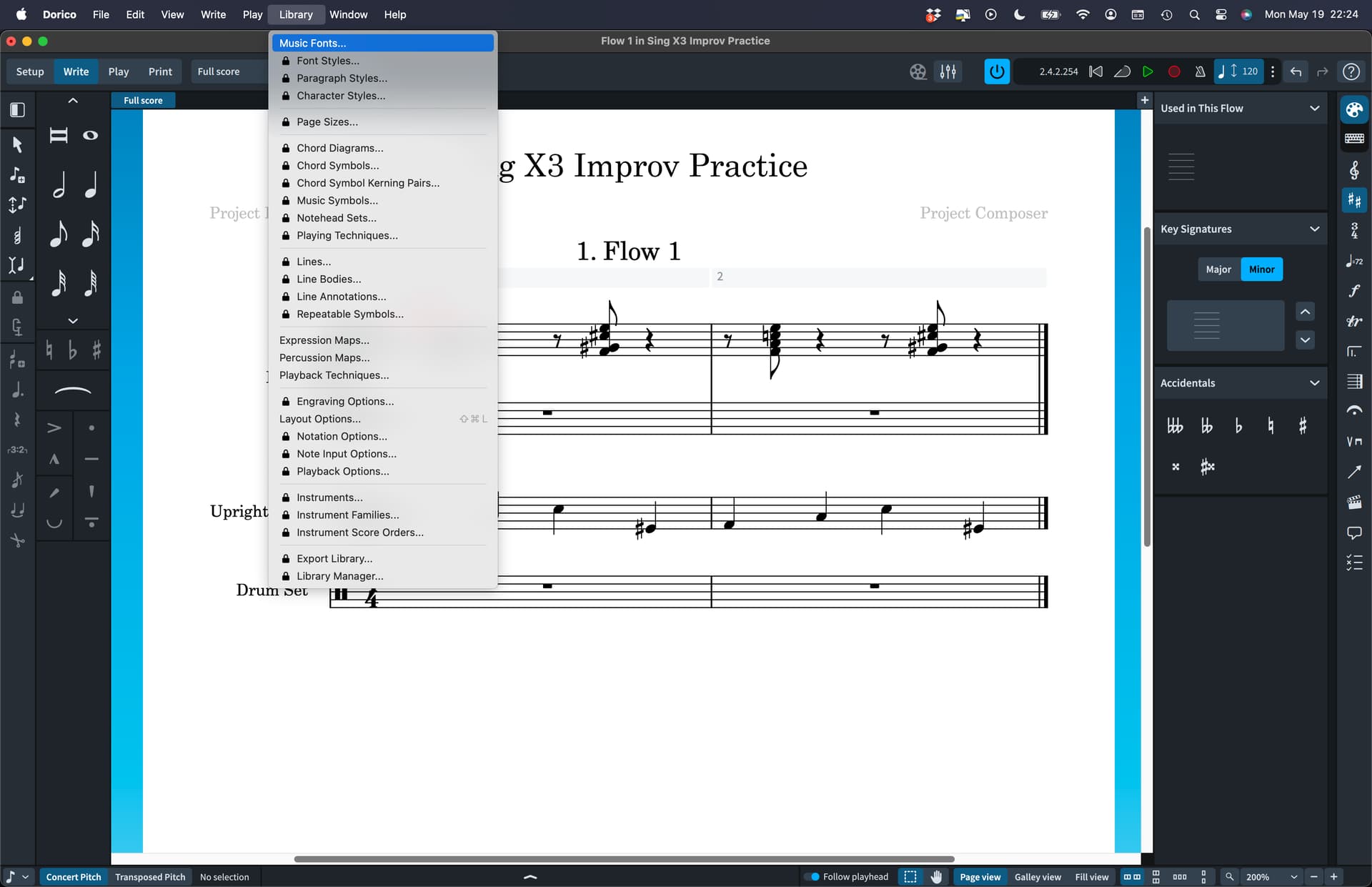Select Major key signature option
The height and width of the screenshot is (887, 1372).
(x=1218, y=269)
